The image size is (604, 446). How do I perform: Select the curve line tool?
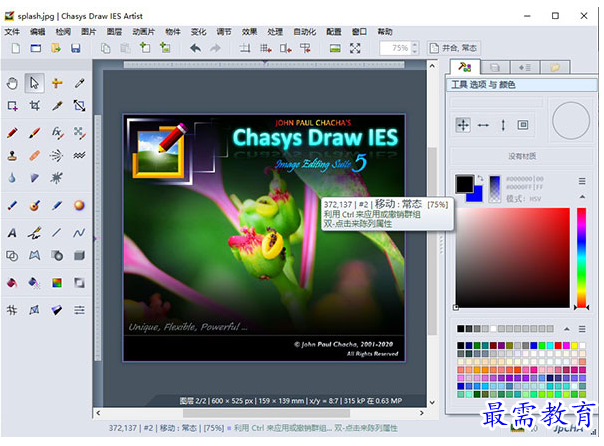click(x=79, y=233)
